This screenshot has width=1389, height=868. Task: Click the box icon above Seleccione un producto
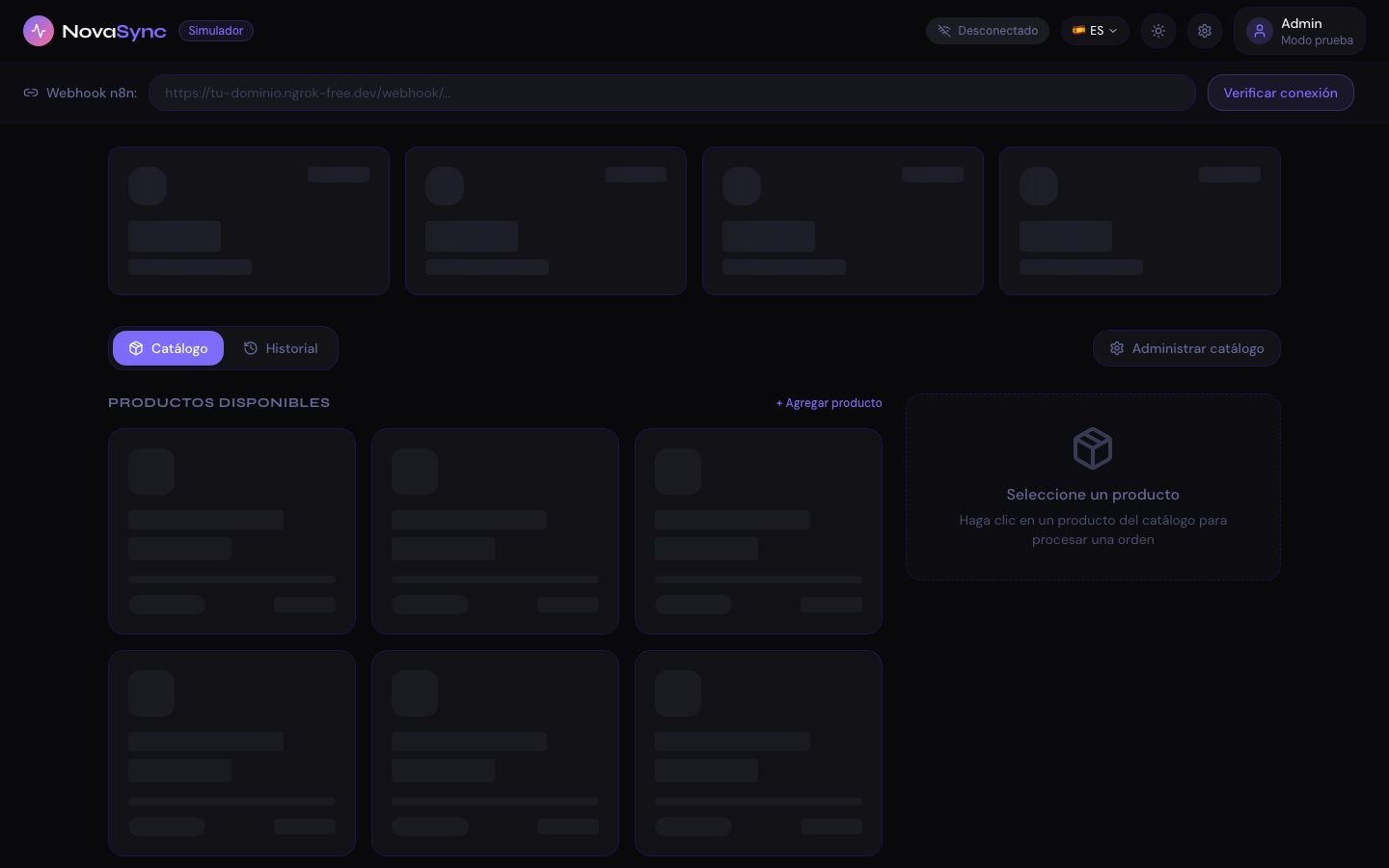(1093, 448)
